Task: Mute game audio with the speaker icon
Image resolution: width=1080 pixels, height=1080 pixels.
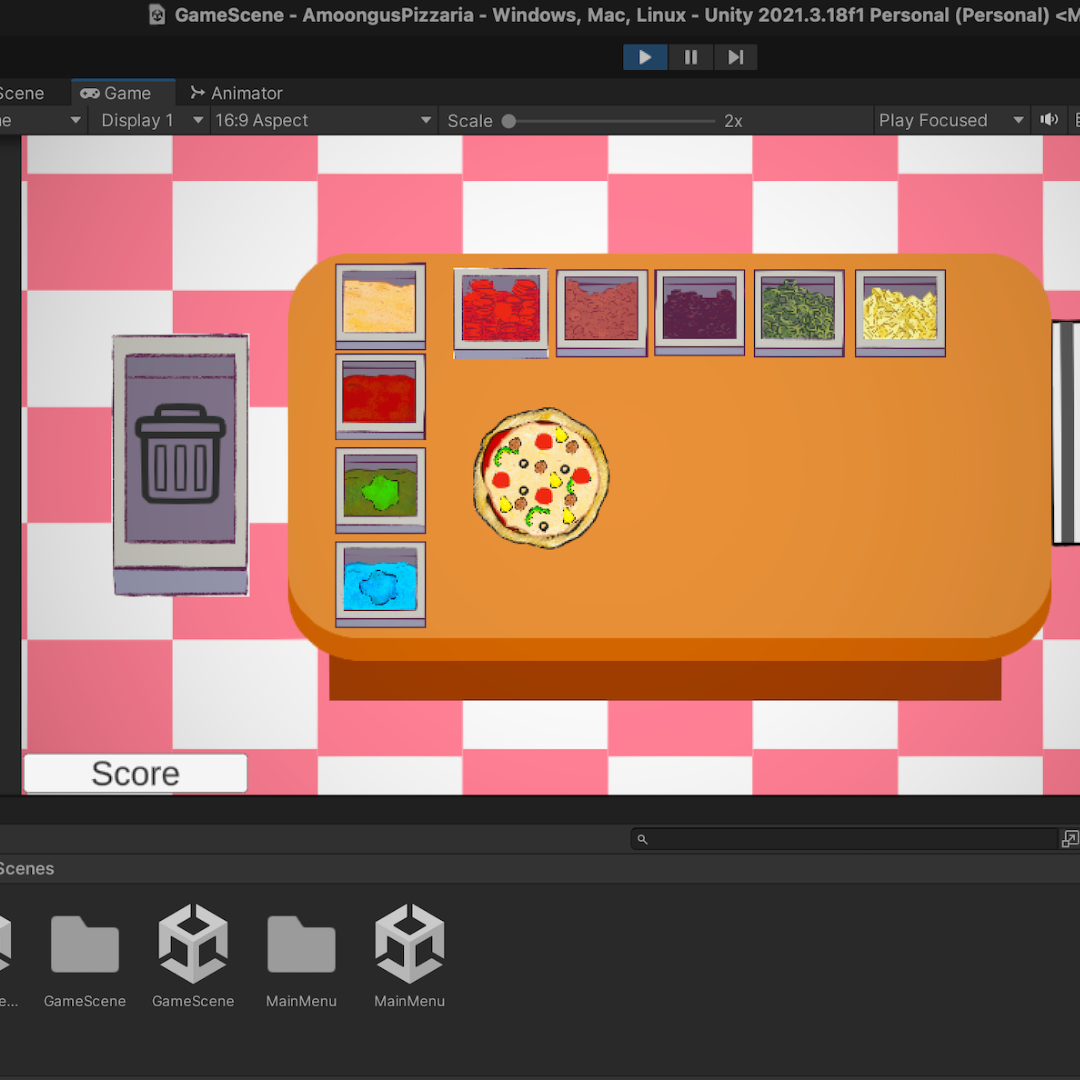Action: (1048, 120)
